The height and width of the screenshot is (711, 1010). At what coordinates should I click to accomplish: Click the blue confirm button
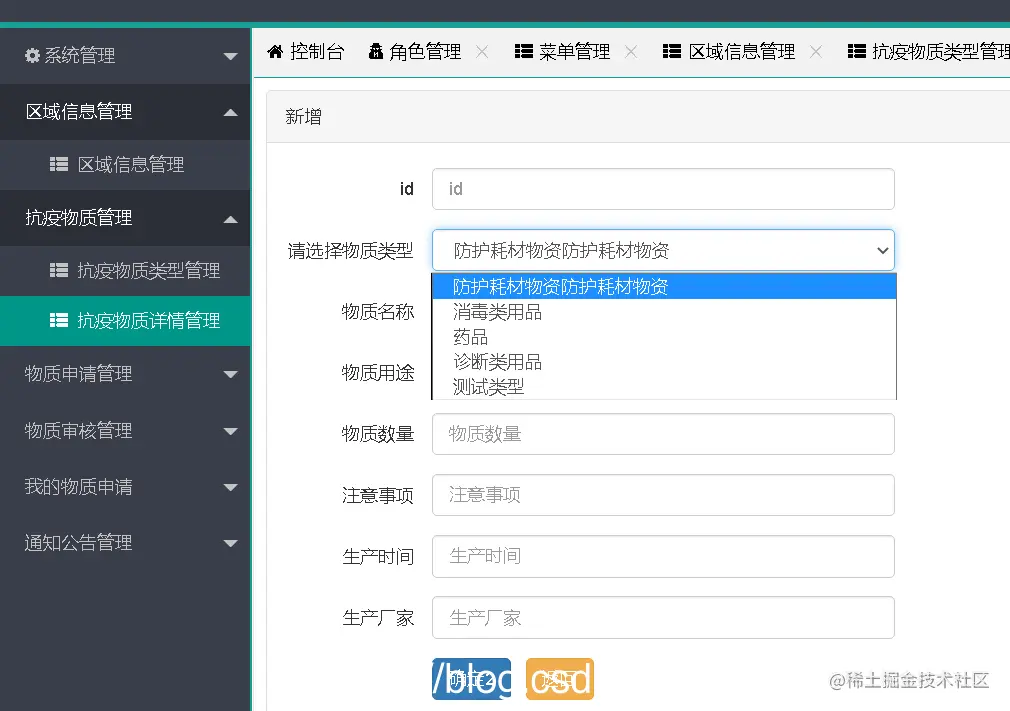click(x=472, y=679)
